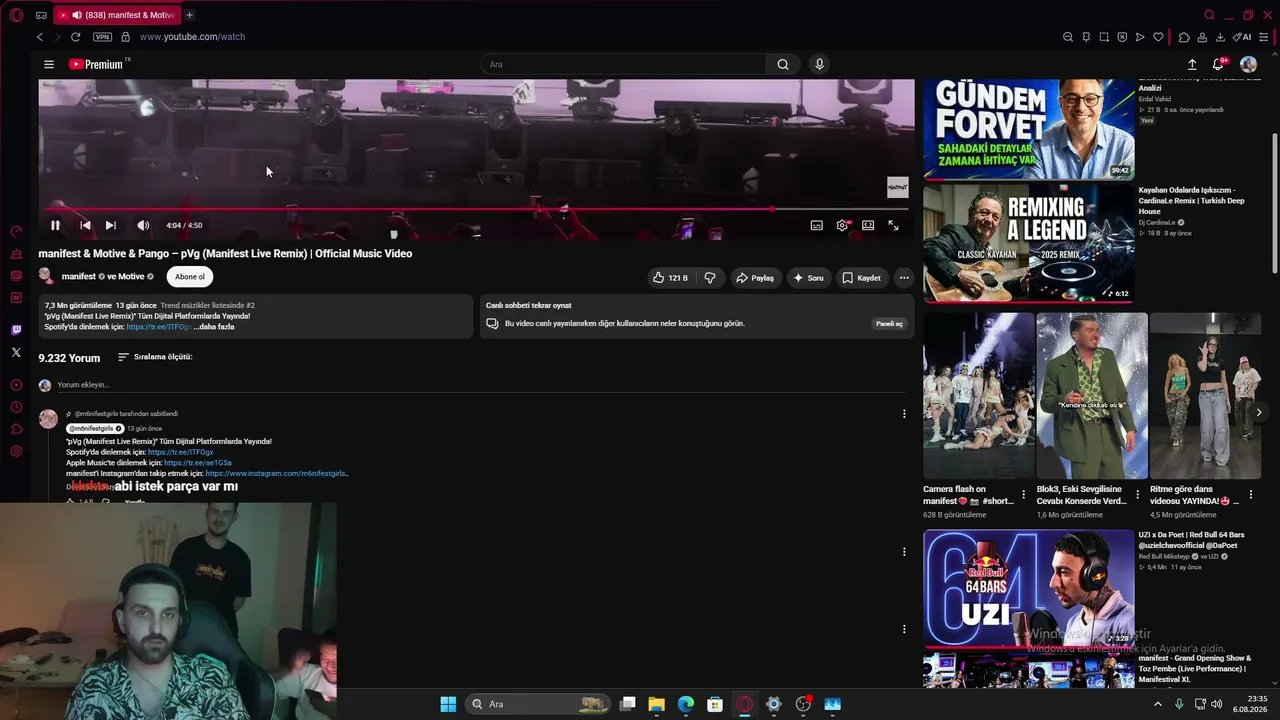Open the YouTube guide hamburger menu
This screenshot has width=1280, height=720.
(48, 64)
